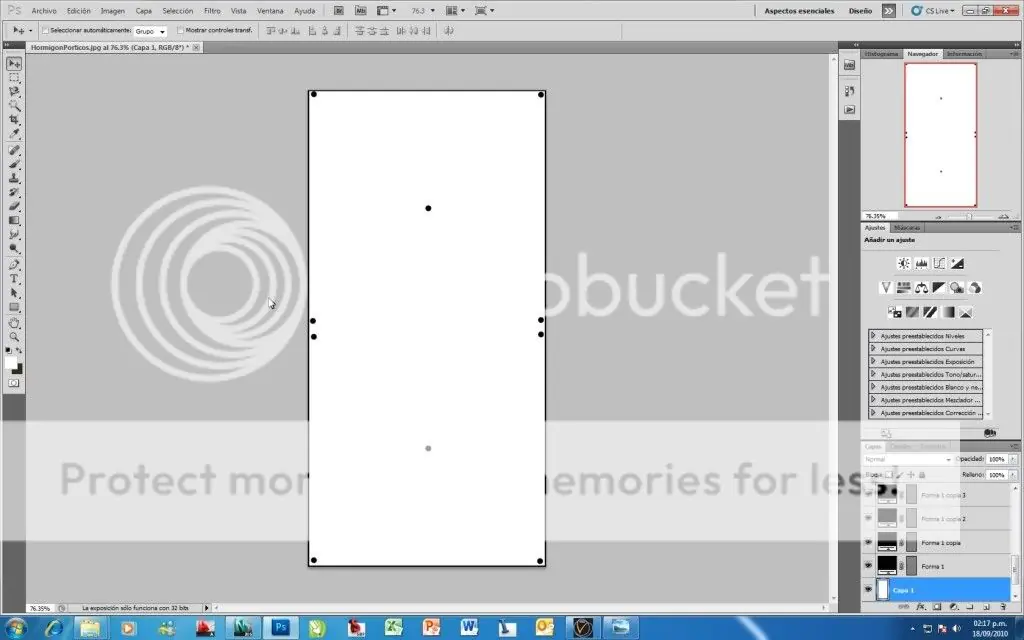Viewport: 1024px width, 640px height.
Task: Select the Crop tool
Action: [14, 120]
